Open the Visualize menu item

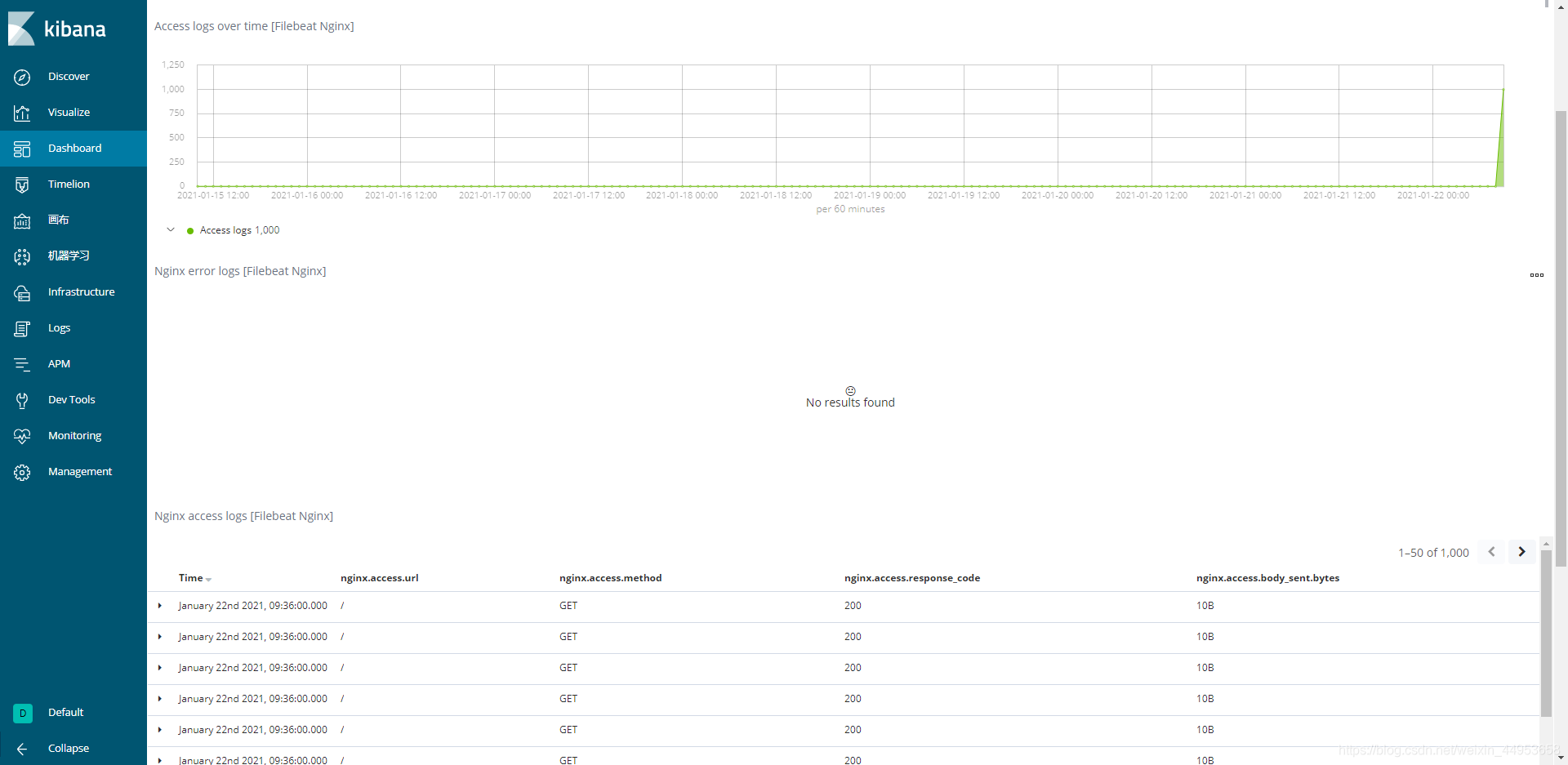click(x=69, y=113)
